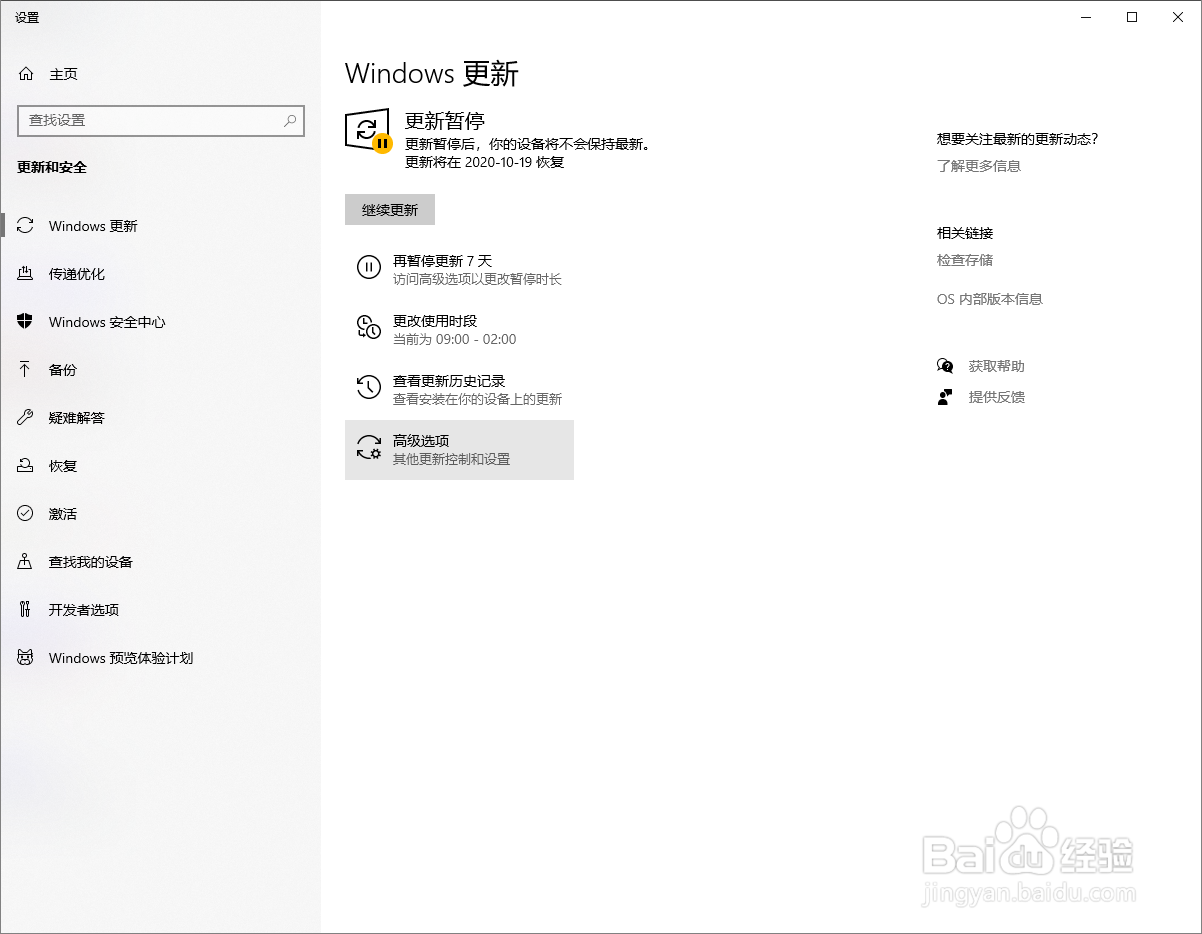Click text 其他更新控制和设置

point(451,459)
